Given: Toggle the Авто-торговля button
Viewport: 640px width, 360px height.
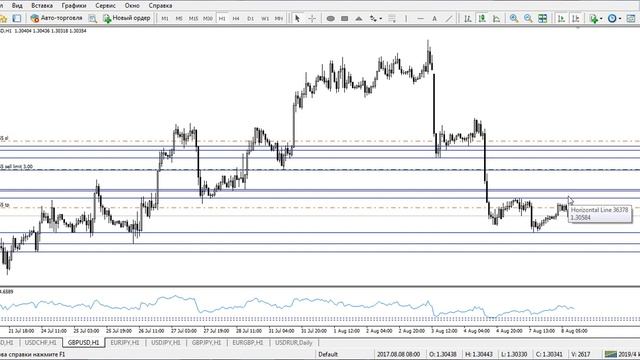Looking at the screenshot, I should [x=56, y=18].
